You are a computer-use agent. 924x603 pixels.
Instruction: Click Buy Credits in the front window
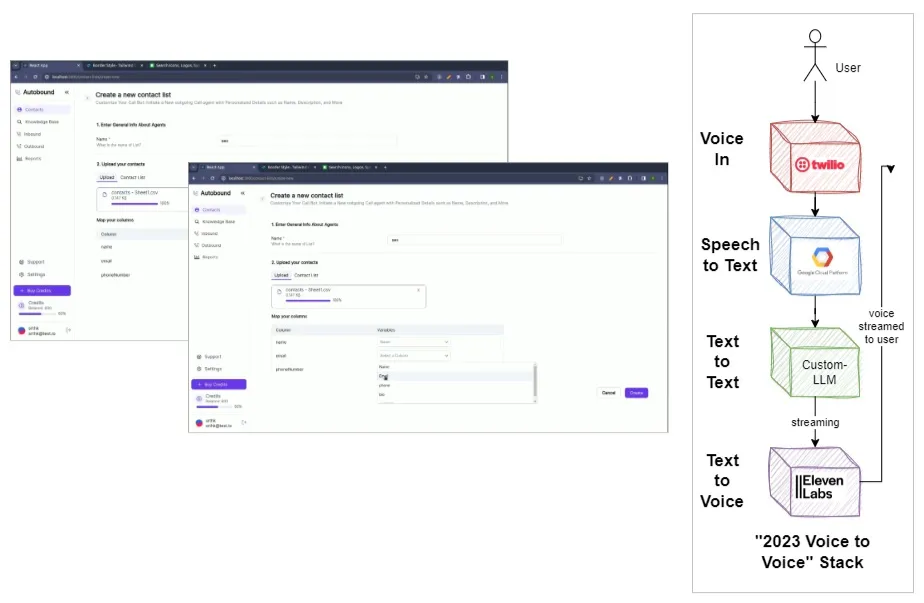click(219, 384)
